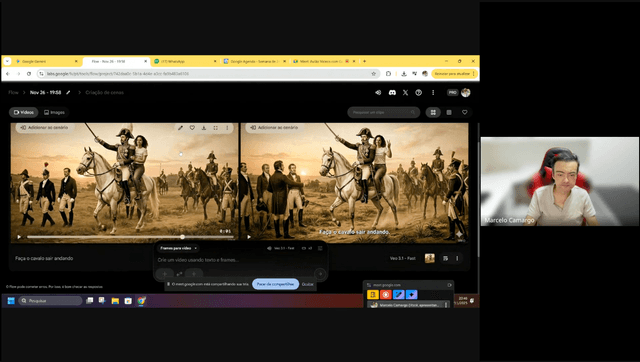This screenshot has height=362, width=640.
Task: Click Ocultar on sharing bar
Action: [x=308, y=284]
